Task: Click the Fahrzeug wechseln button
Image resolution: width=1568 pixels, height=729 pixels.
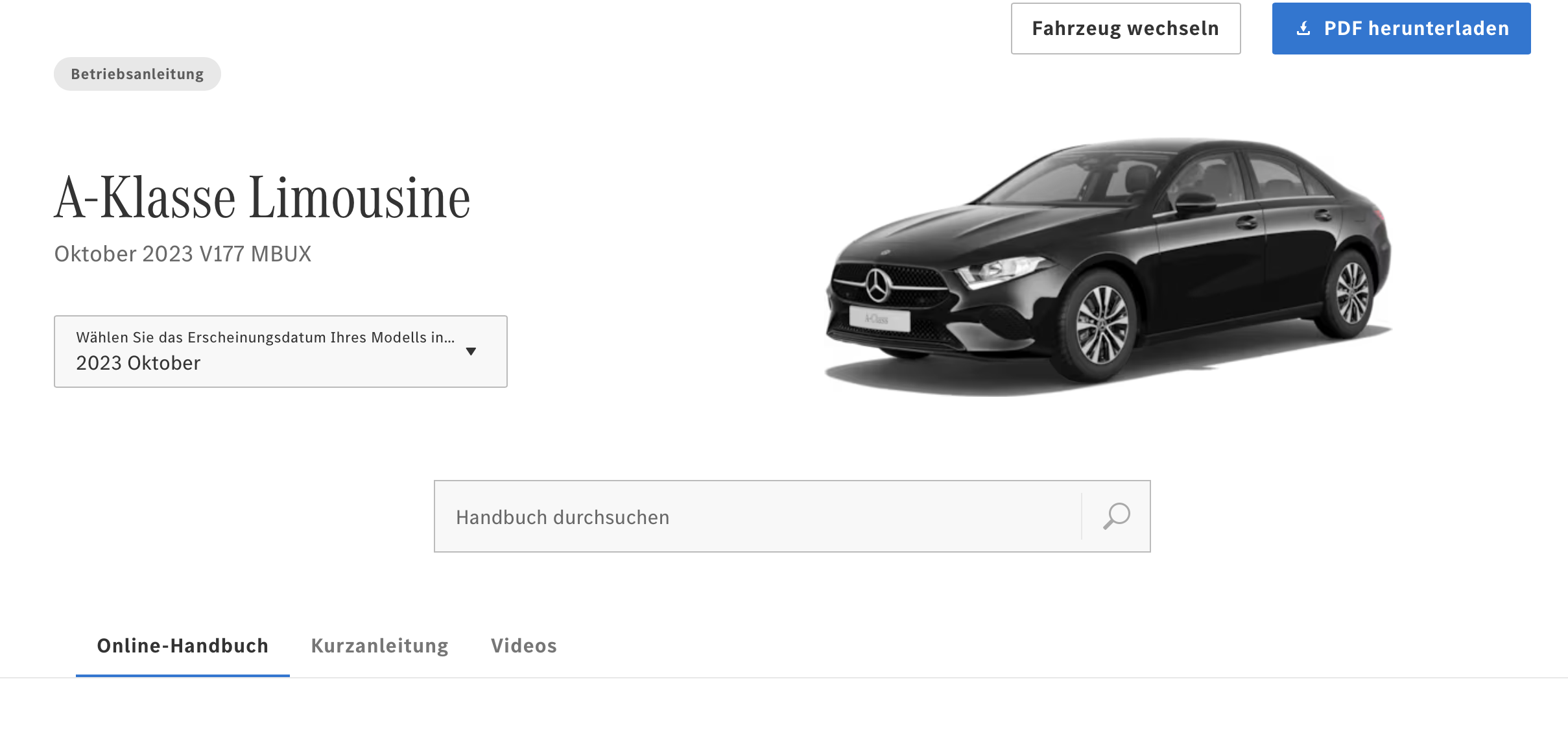Action: [1125, 29]
